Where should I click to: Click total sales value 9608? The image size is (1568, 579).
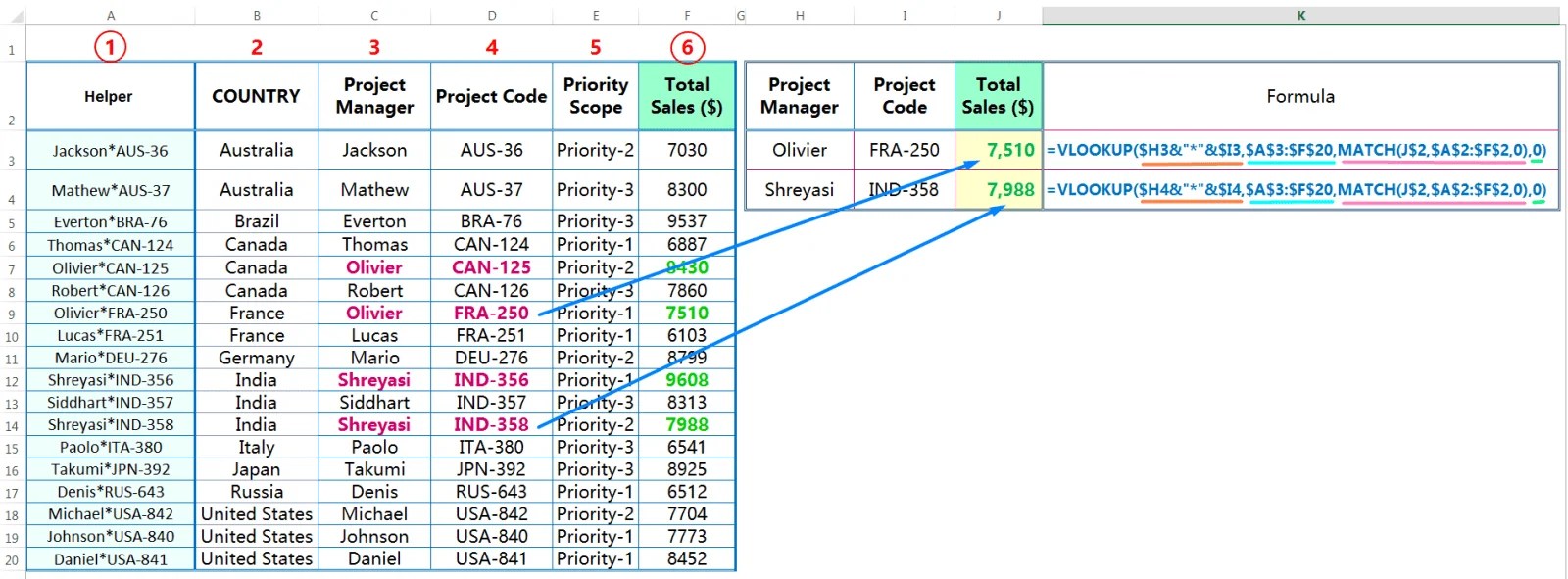[687, 380]
